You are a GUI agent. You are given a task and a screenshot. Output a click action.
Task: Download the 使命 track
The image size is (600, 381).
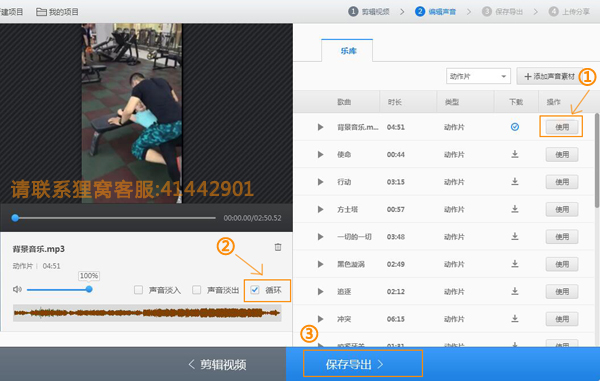click(x=515, y=154)
